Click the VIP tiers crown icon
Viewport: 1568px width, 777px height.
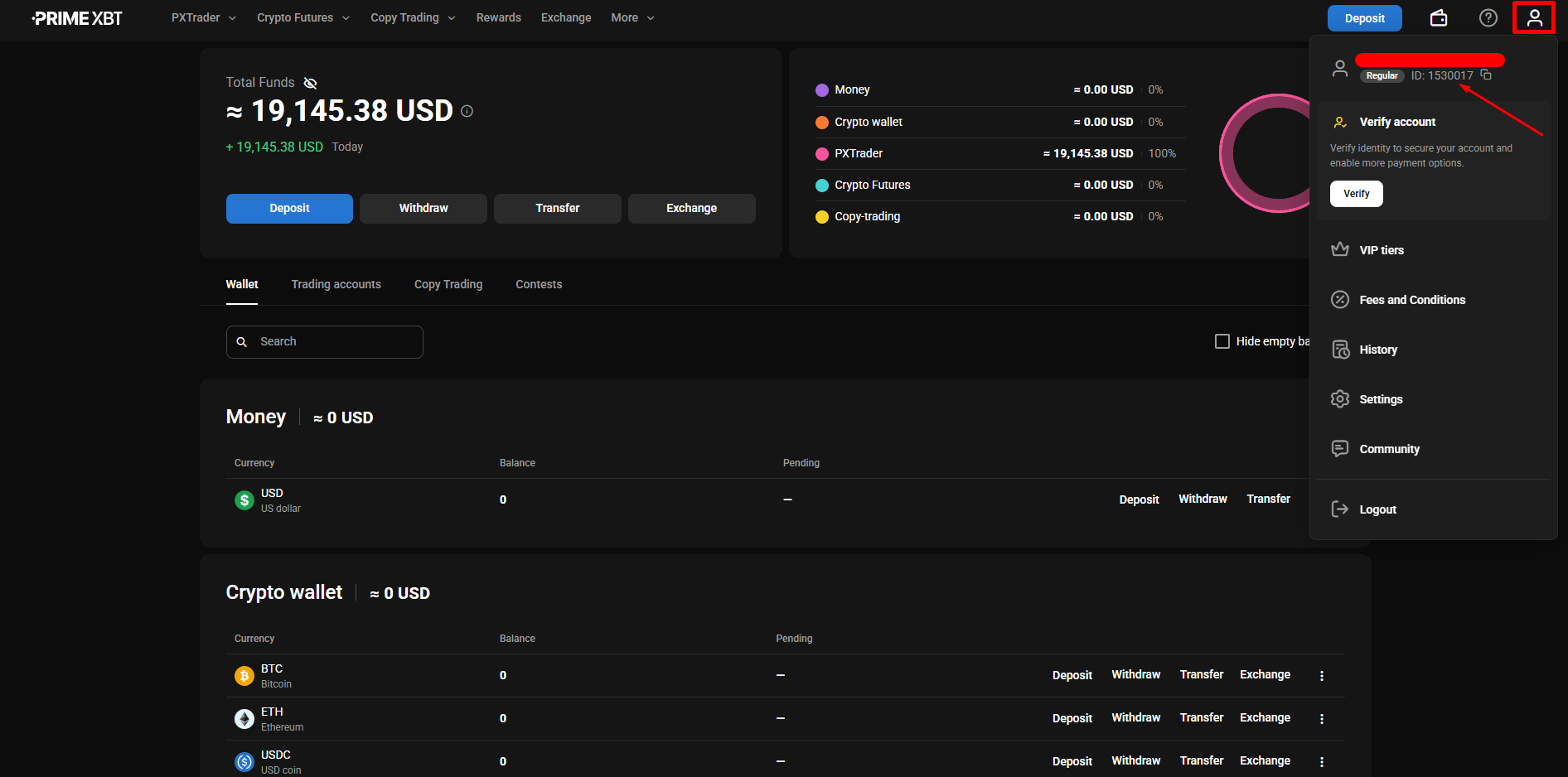[x=1340, y=250]
